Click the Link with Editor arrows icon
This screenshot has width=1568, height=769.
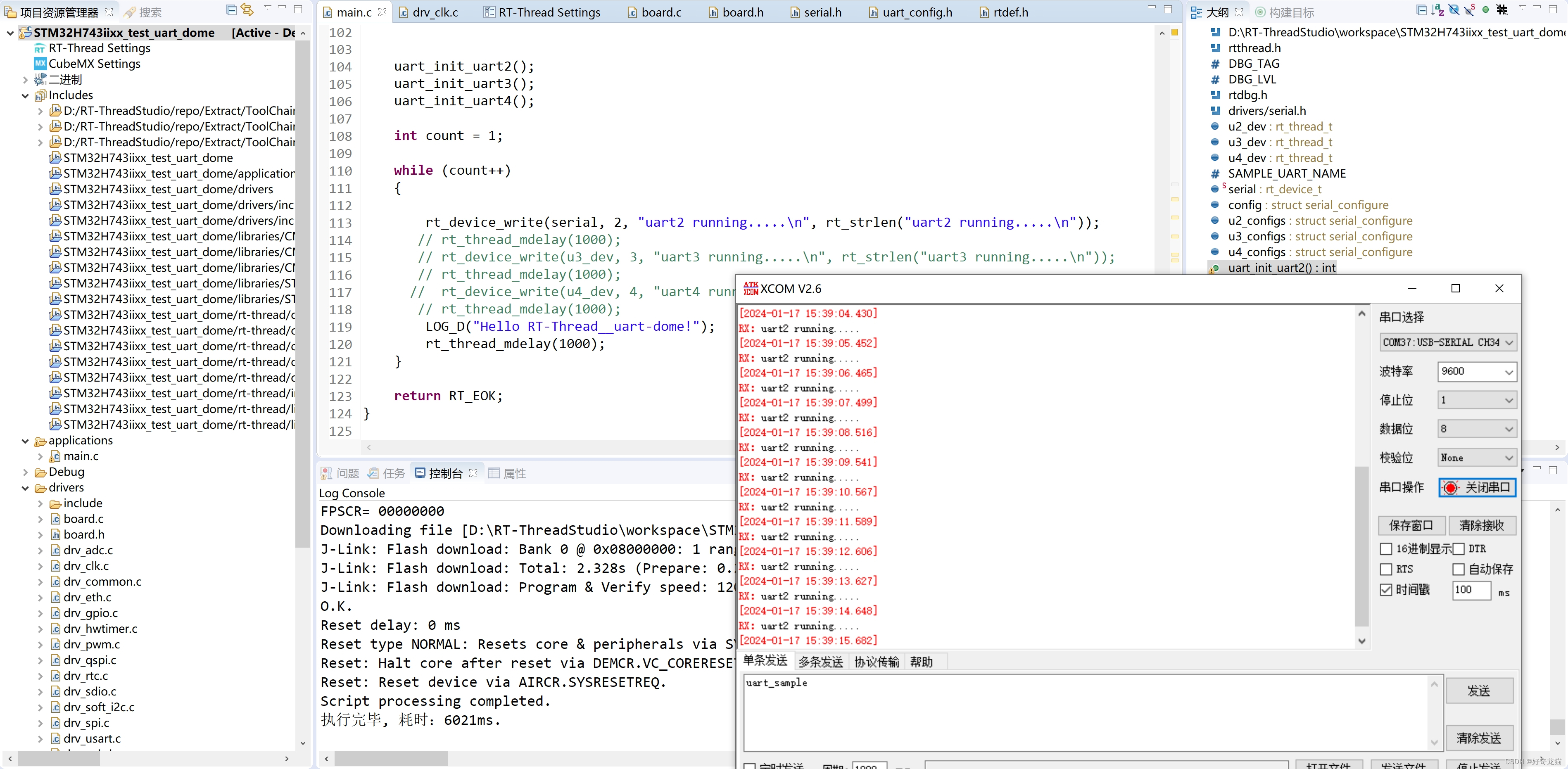(x=247, y=10)
